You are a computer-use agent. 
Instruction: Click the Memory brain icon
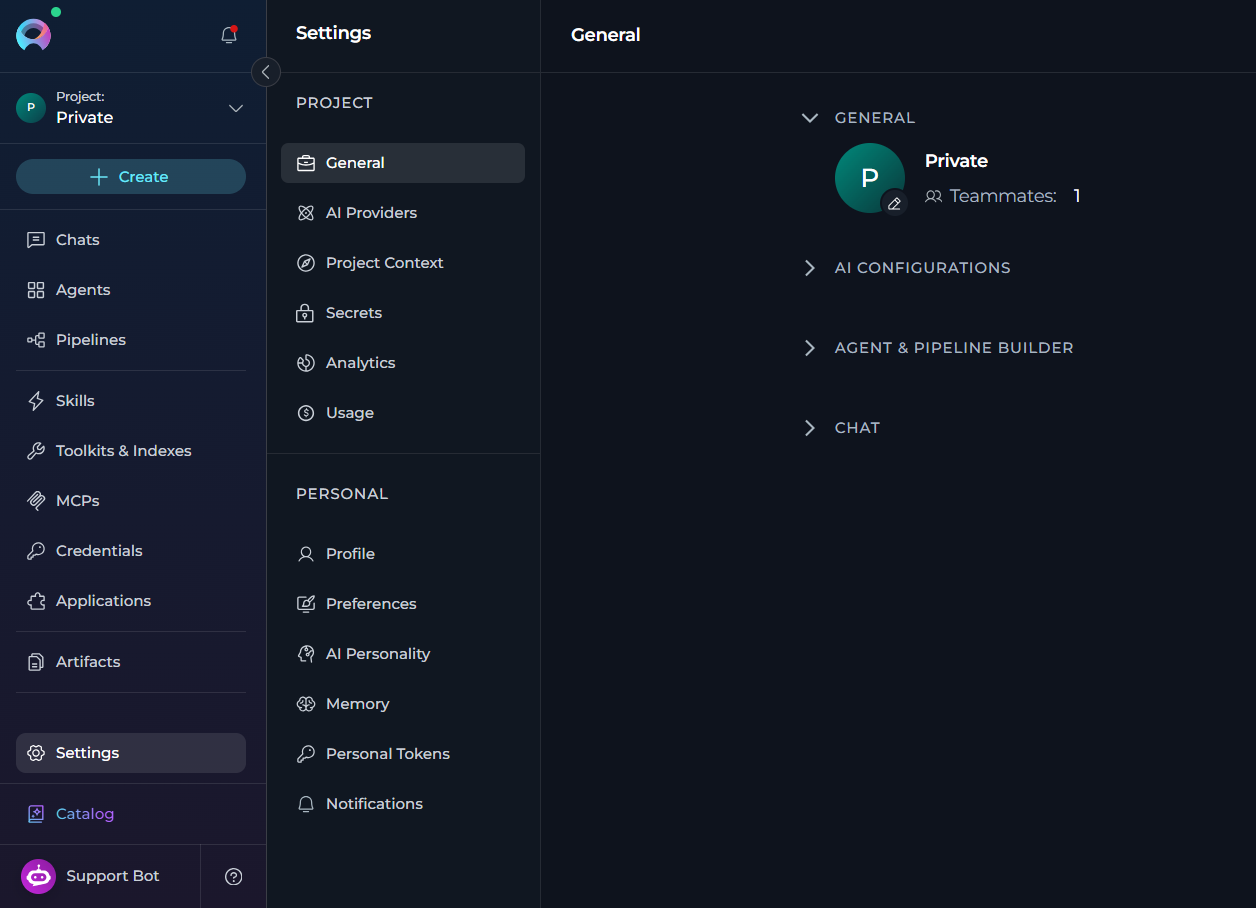pyautogui.click(x=306, y=704)
